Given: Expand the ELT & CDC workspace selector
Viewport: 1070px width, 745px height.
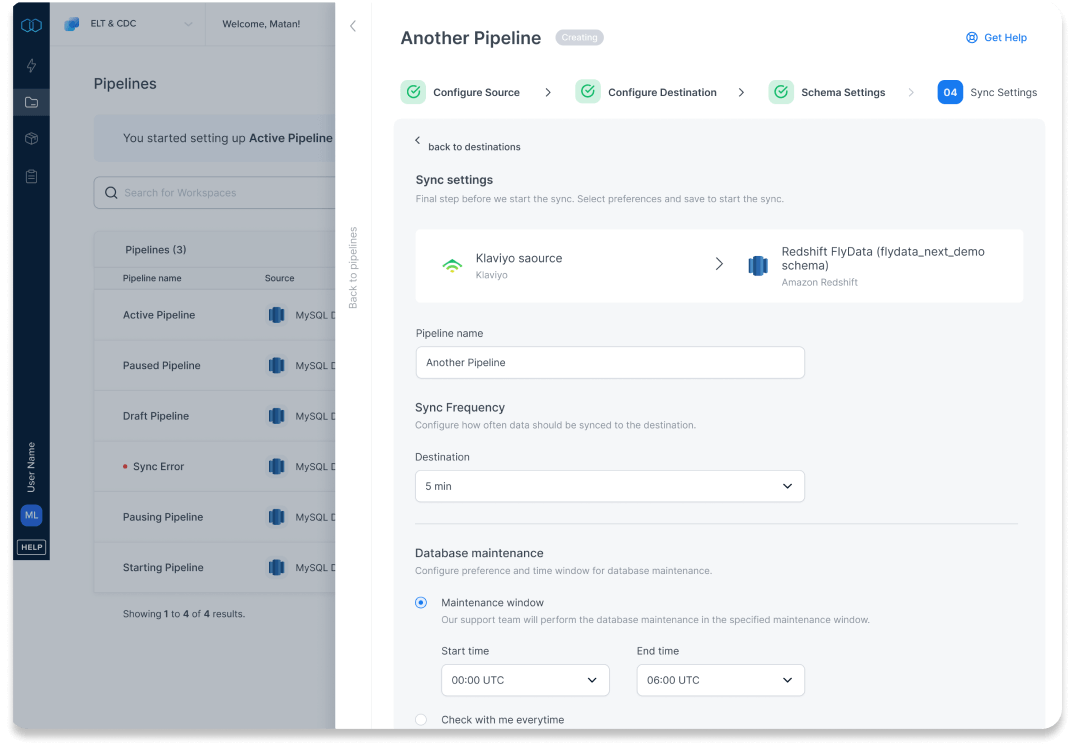Looking at the screenshot, I should pyautogui.click(x=128, y=24).
